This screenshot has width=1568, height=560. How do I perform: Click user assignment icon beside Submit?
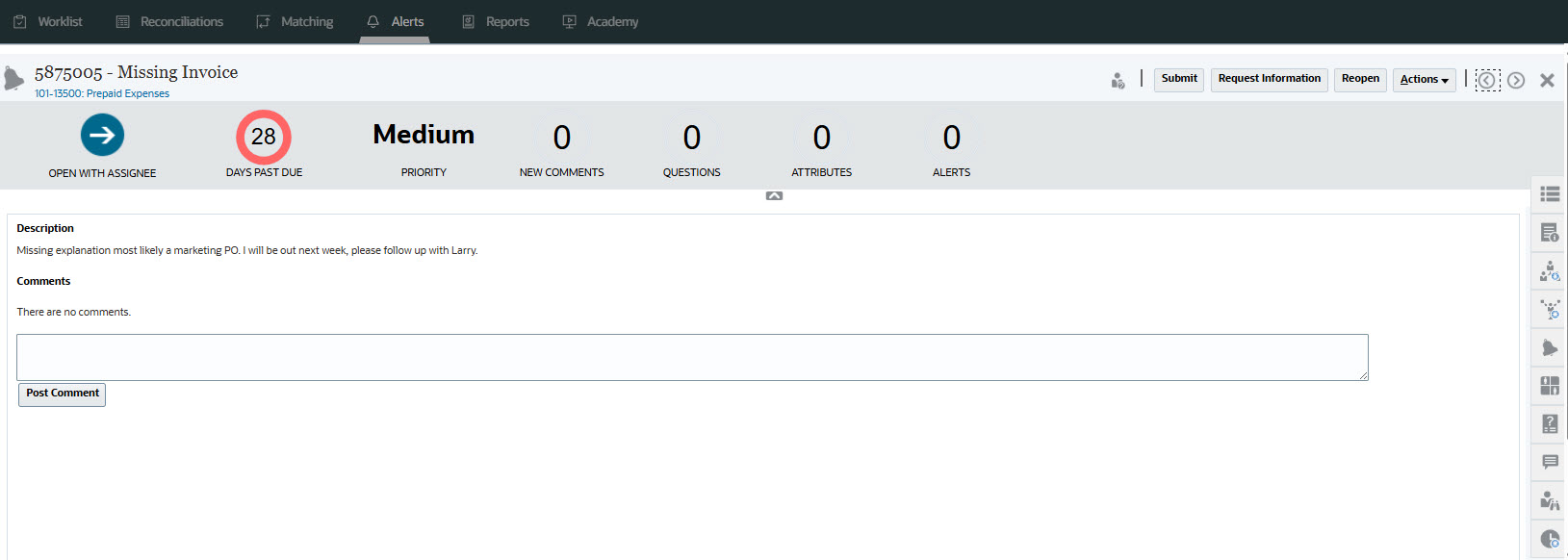pyautogui.click(x=1118, y=81)
